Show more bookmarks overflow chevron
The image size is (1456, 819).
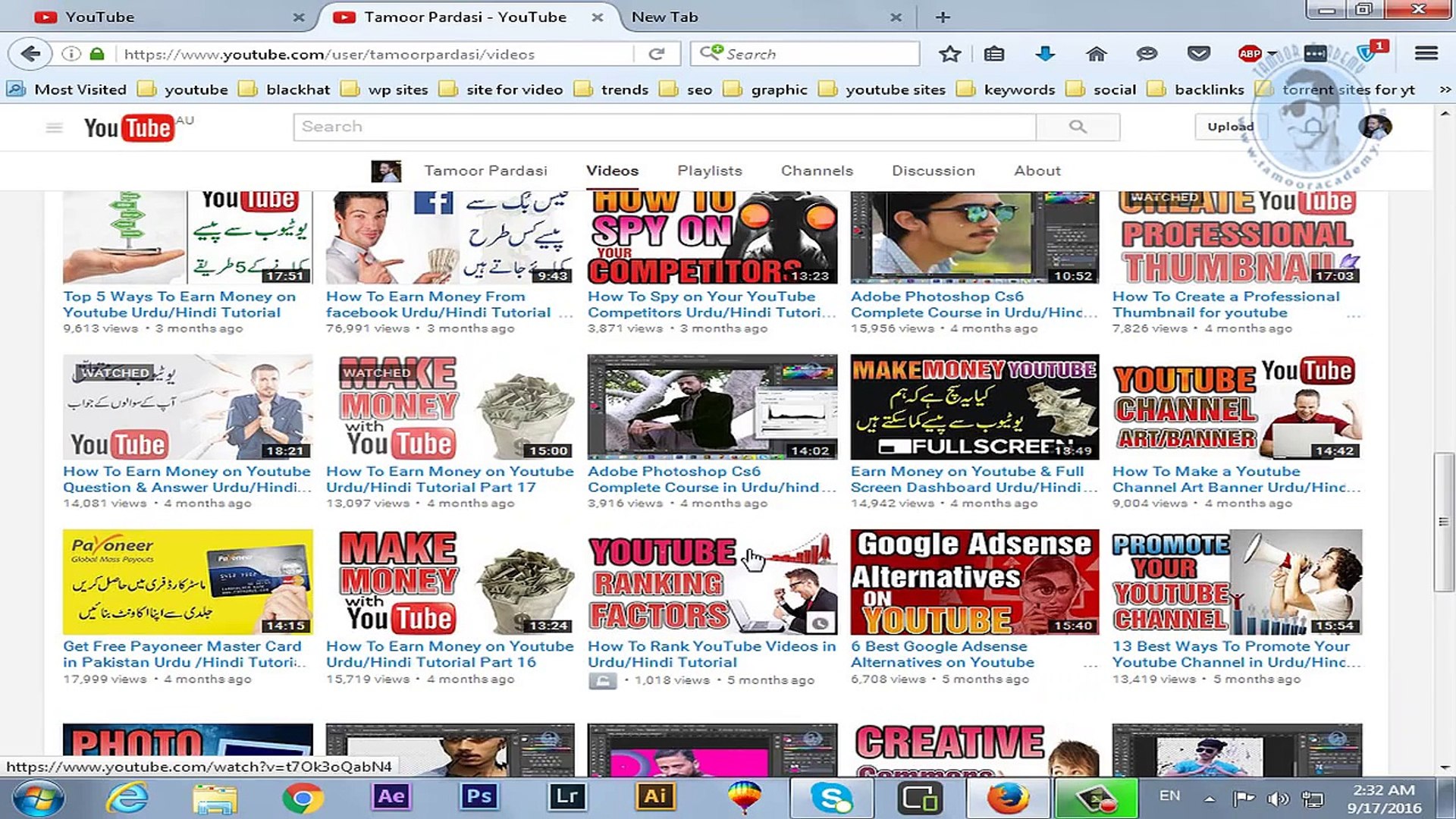point(1445,89)
